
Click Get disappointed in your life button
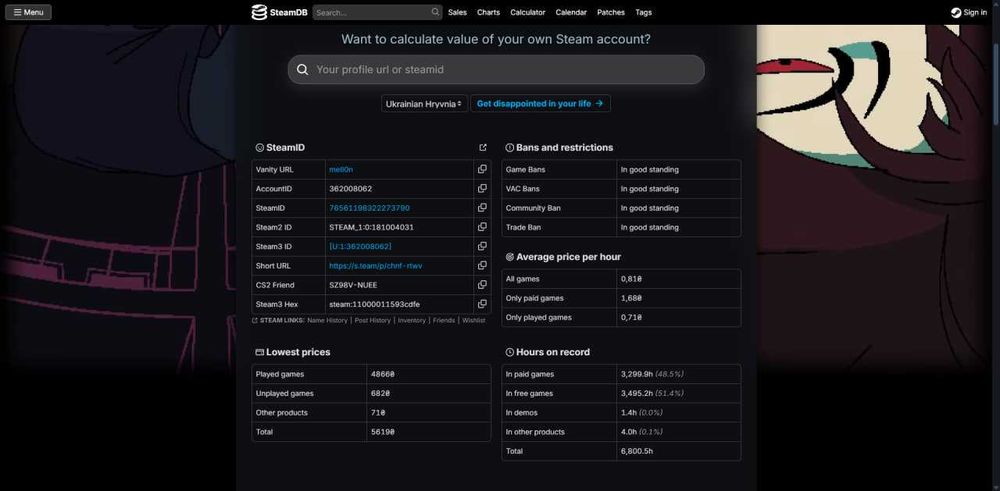540,103
